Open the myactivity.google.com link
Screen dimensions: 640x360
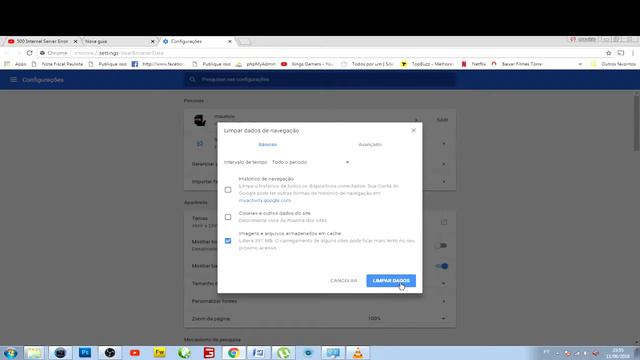click(x=265, y=200)
